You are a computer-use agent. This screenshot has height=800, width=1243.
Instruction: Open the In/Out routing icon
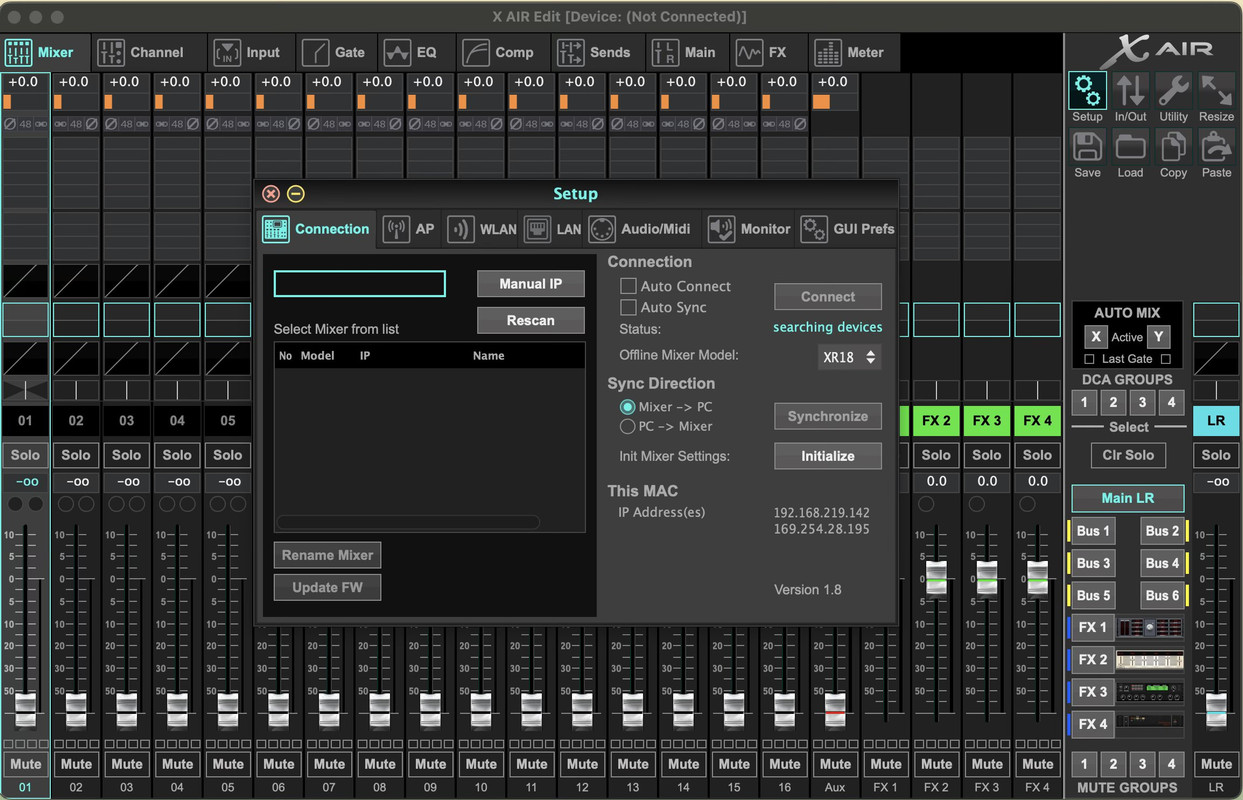(x=1130, y=91)
